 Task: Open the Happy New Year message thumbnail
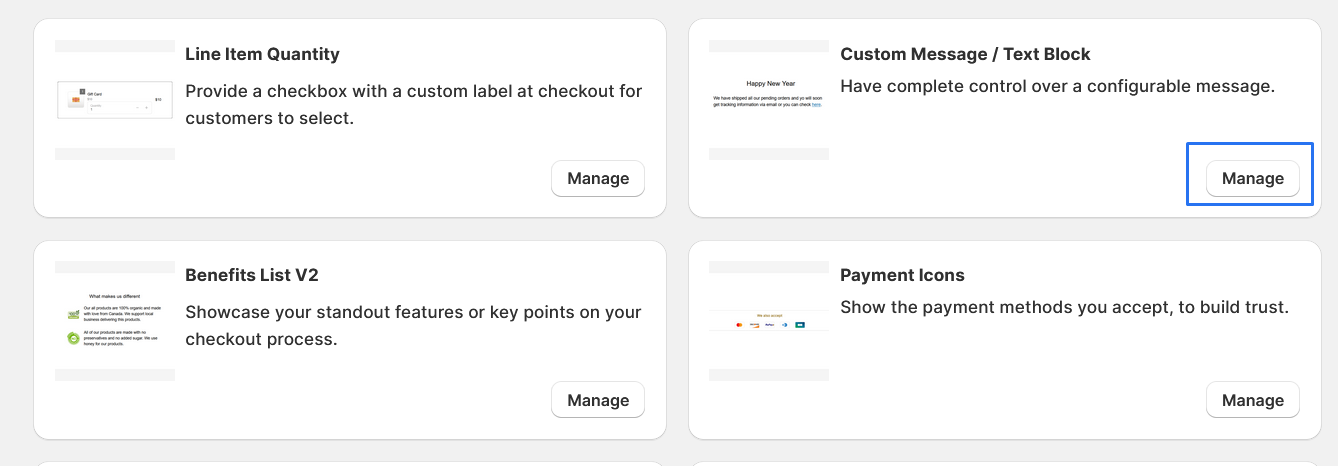click(769, 95)
